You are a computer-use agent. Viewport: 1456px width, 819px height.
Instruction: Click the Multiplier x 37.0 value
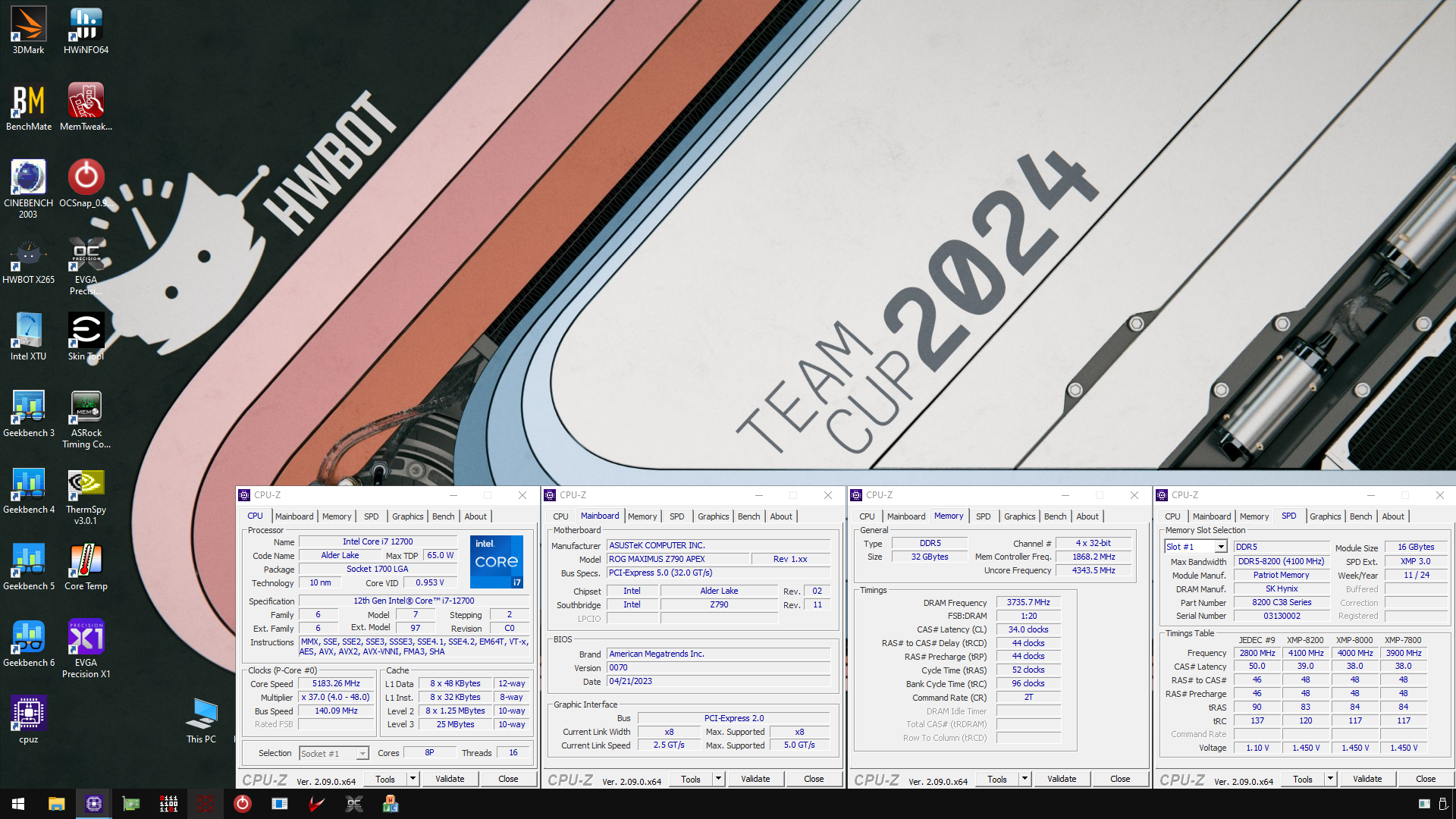point(336,697)
